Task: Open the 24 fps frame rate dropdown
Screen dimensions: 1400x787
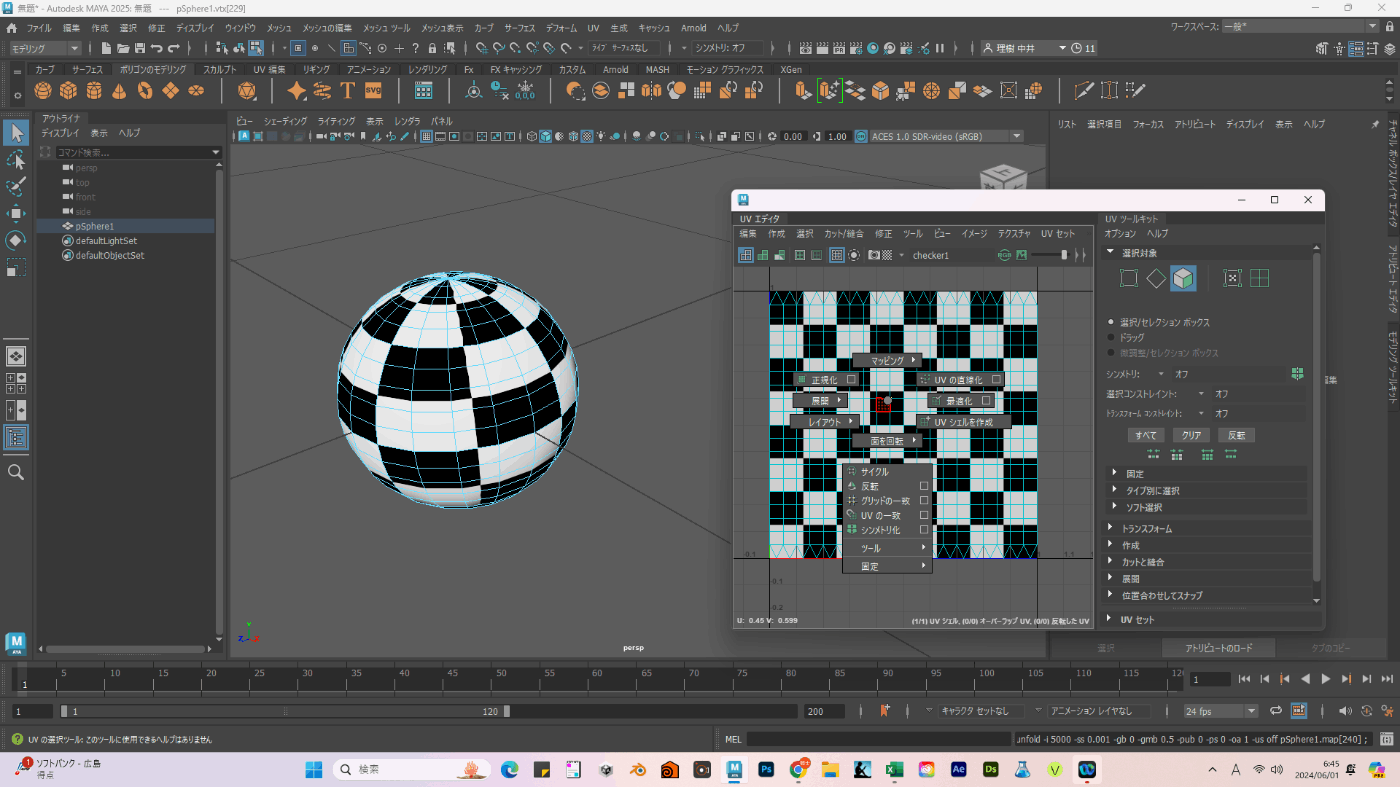Action: 1220,711
